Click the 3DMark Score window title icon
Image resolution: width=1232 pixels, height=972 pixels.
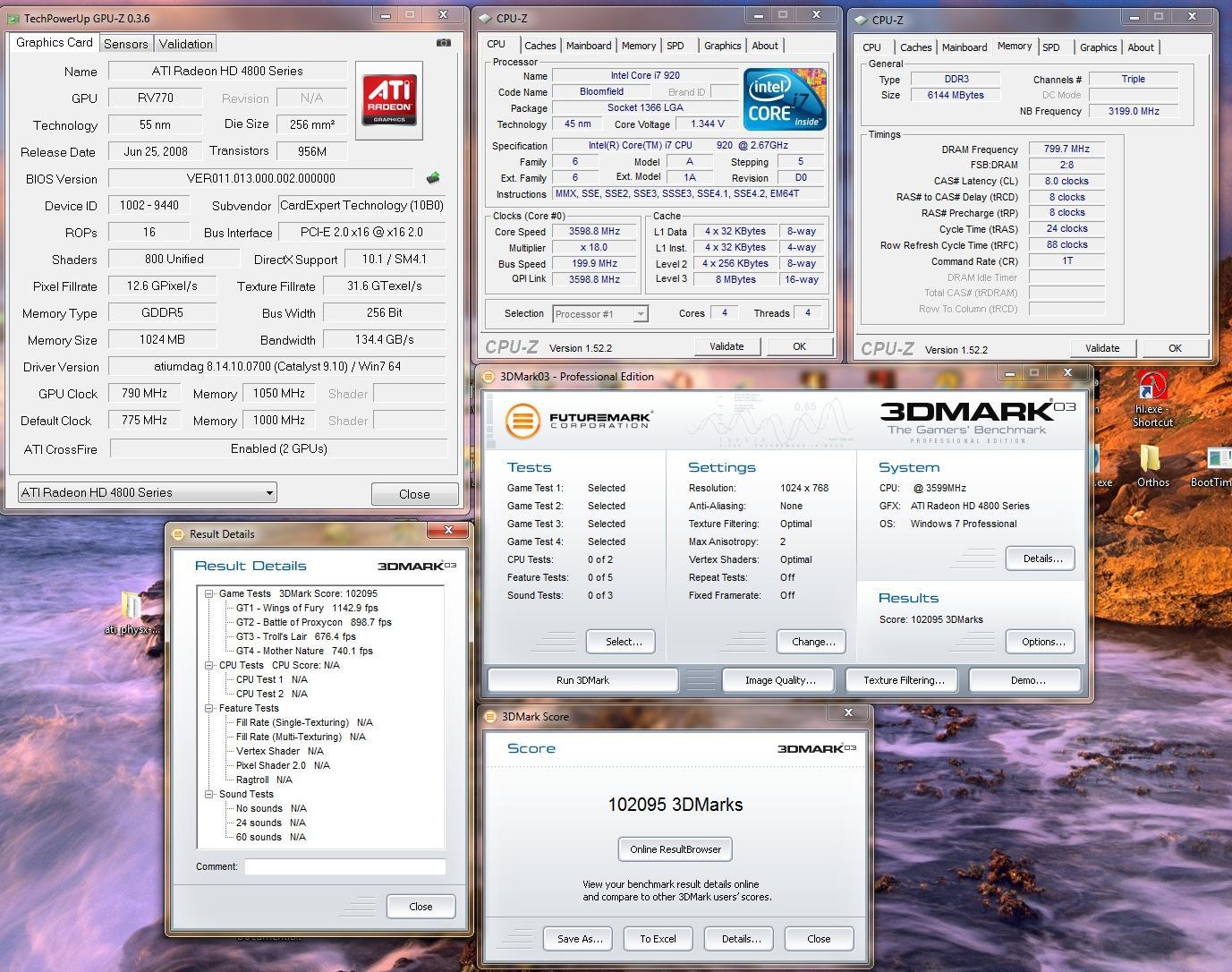[x=490, y=716]
